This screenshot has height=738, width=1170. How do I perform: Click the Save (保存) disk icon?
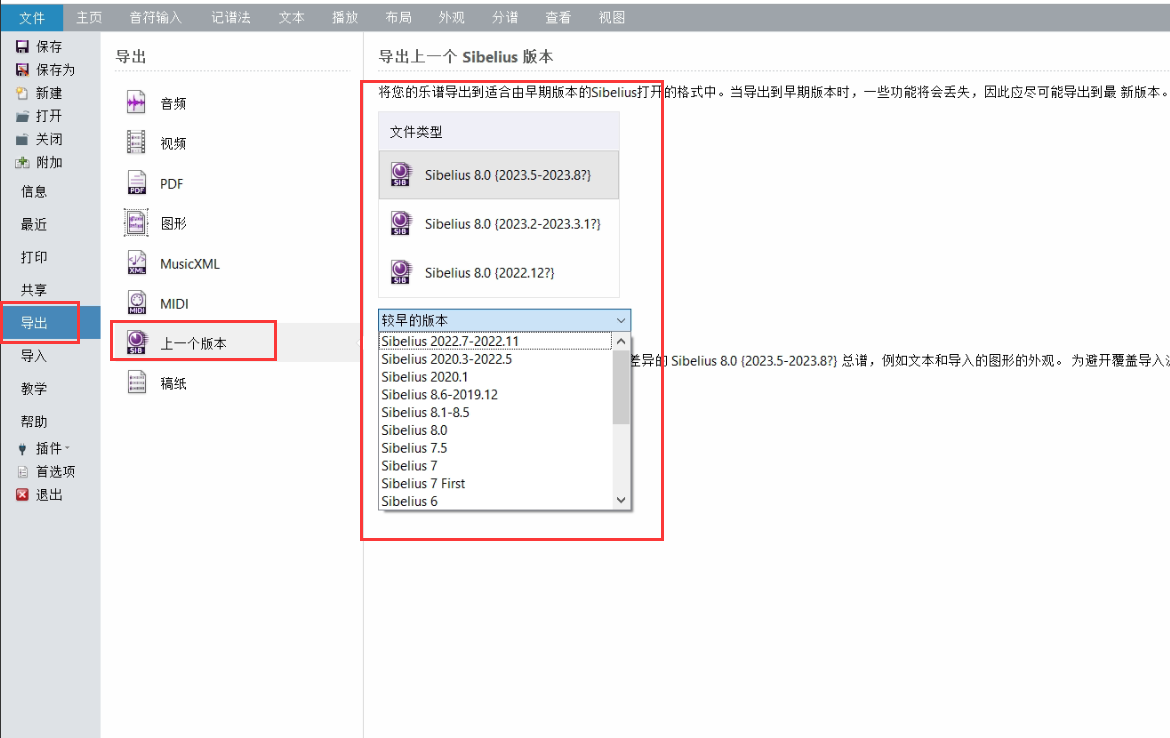click(x=22, y=47)
